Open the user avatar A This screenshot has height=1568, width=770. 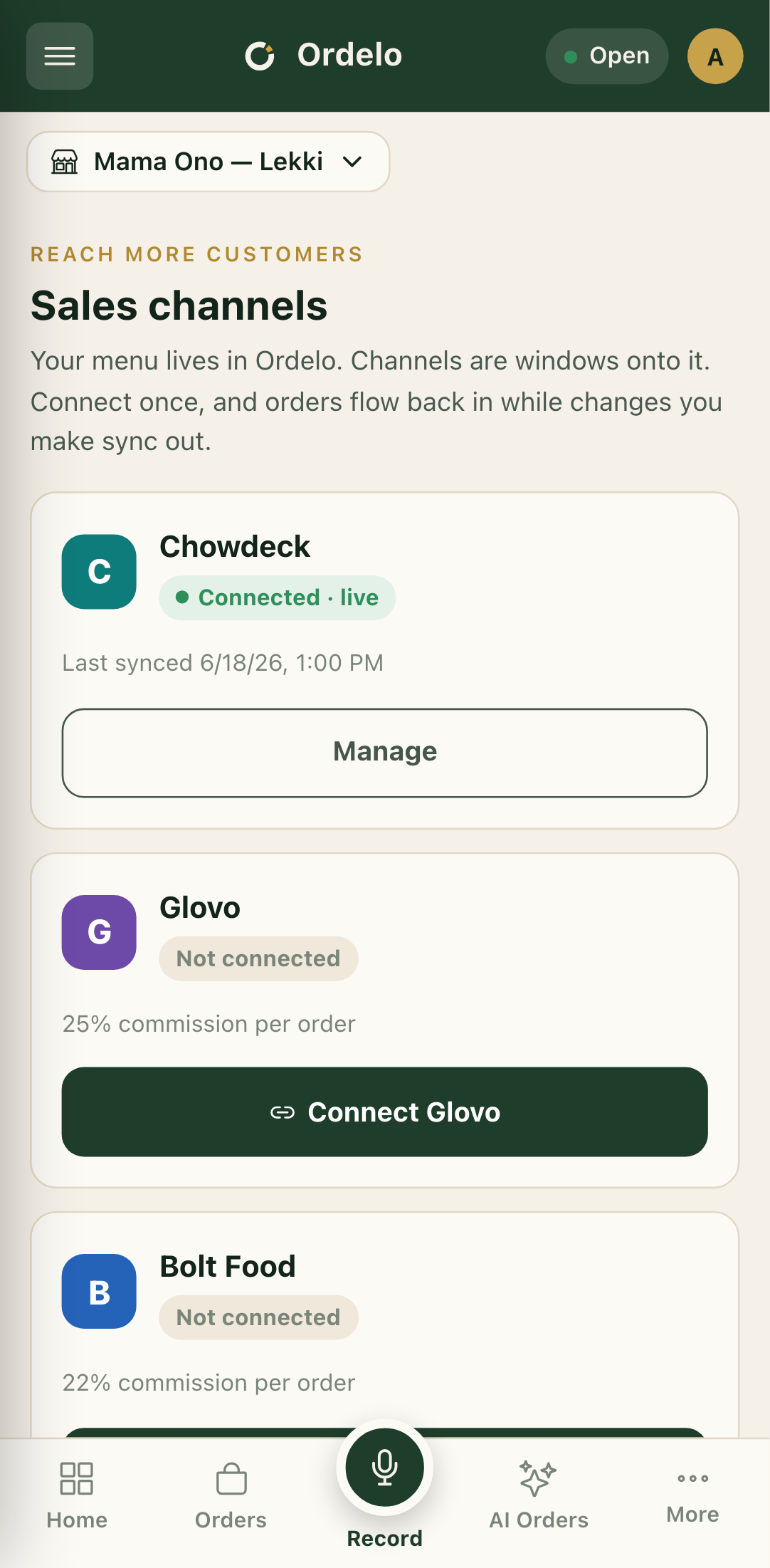coord(715,56)
